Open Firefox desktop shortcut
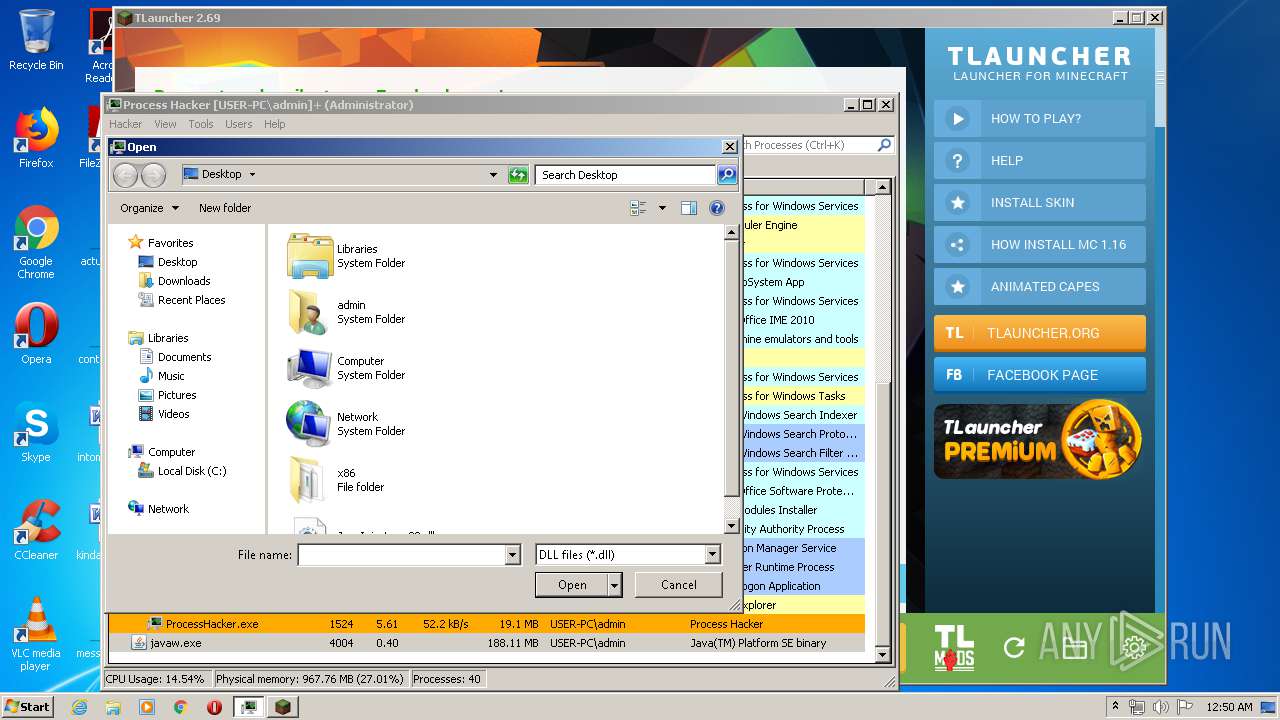Viewport: 1280px width, 720px height. [x=36, y=138]
